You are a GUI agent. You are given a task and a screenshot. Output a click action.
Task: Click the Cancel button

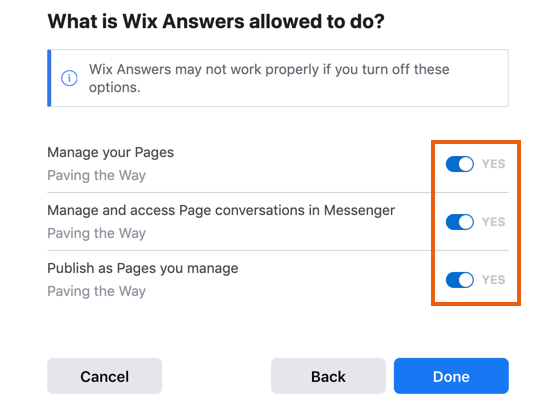(x=105, y=376)
